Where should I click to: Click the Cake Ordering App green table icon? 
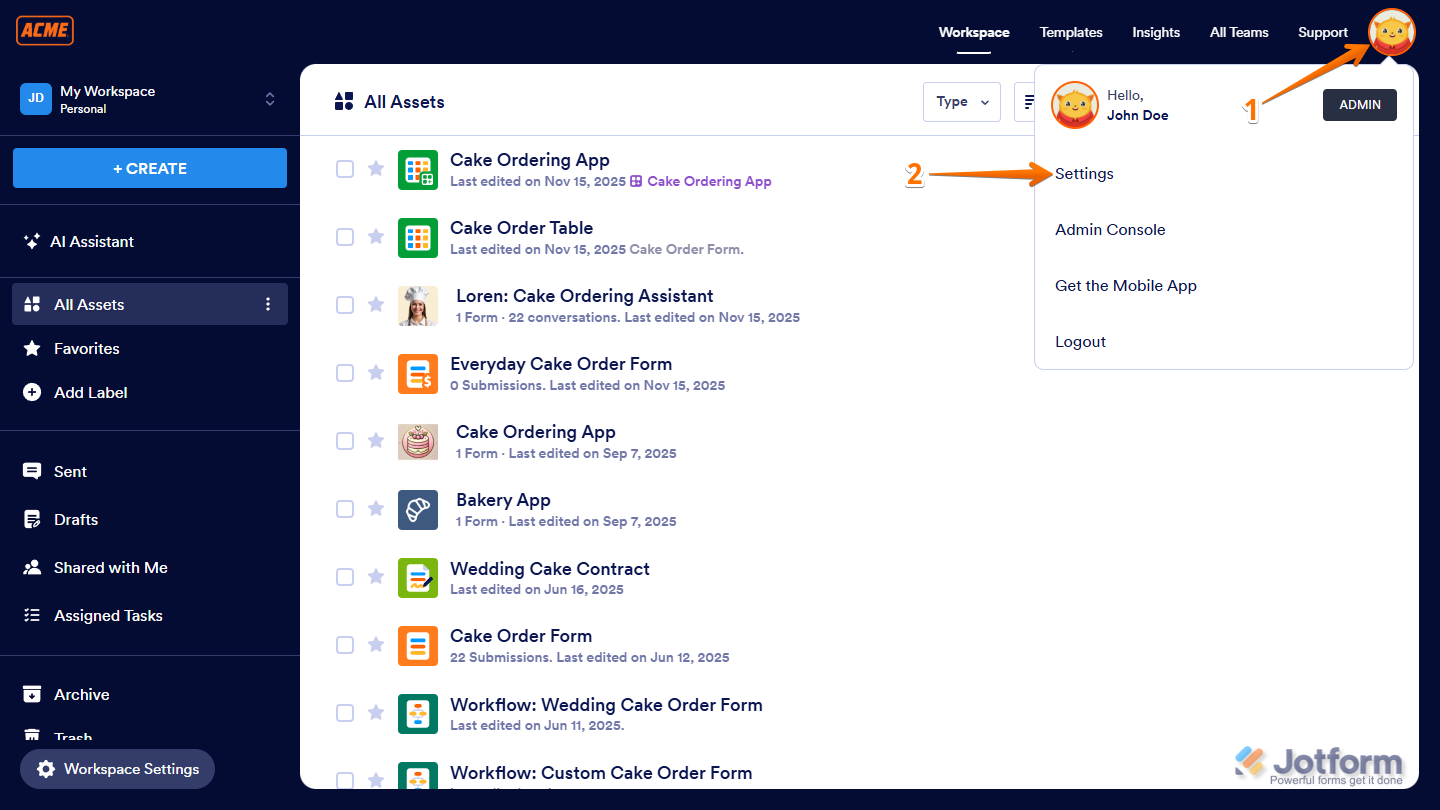418,170
